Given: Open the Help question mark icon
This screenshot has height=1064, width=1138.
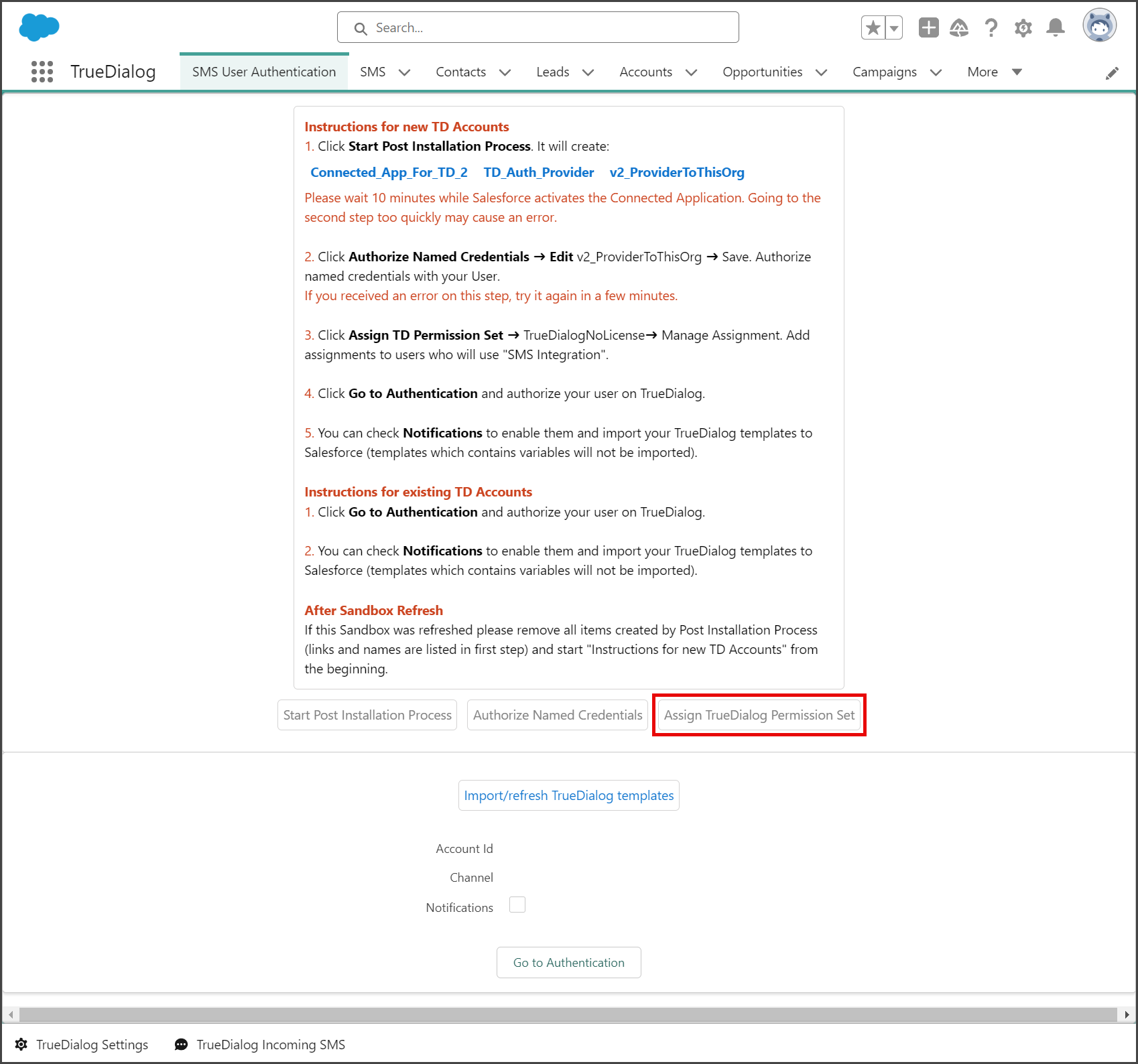Looking at the screenshot, I should 991,27.
